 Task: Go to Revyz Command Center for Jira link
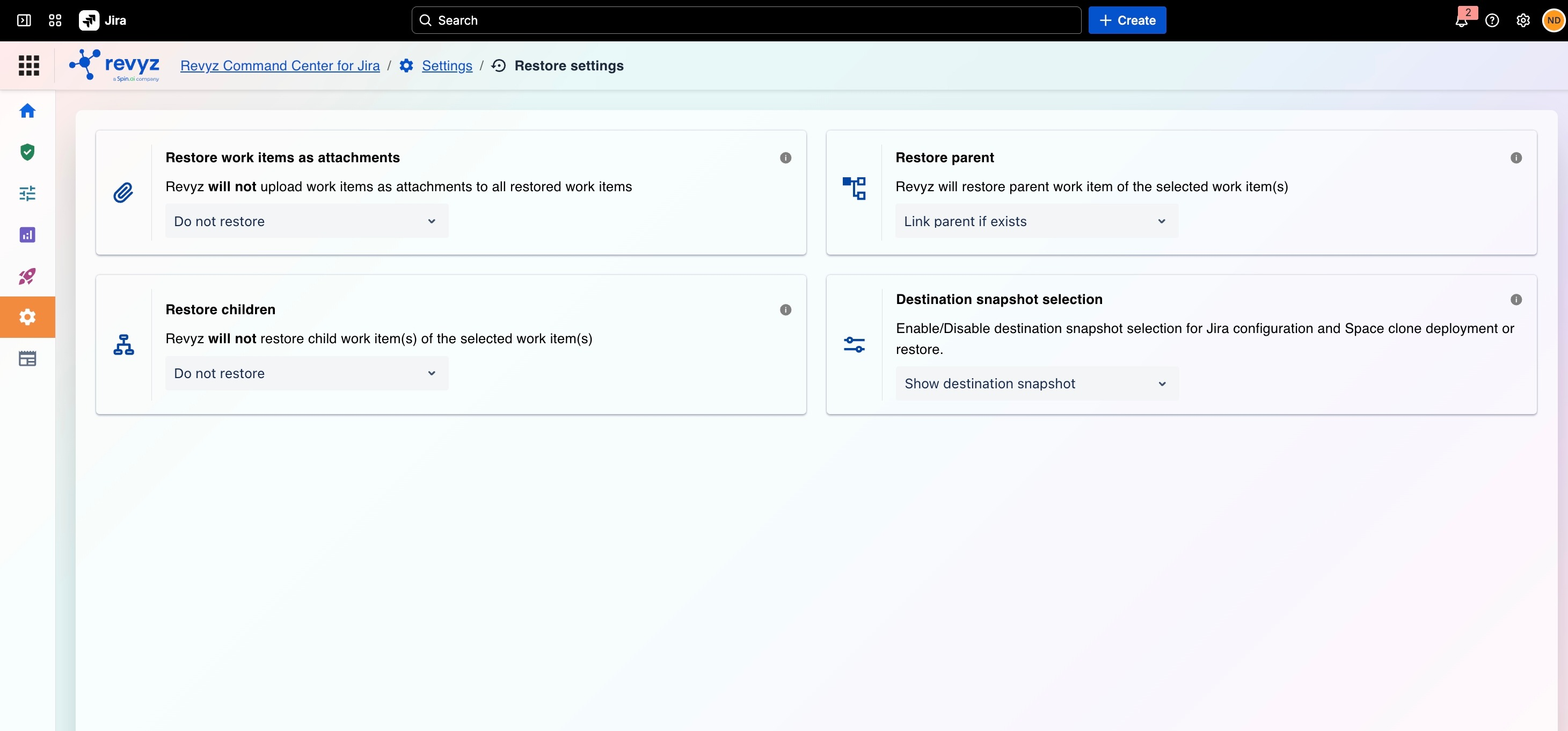point(280,66)
